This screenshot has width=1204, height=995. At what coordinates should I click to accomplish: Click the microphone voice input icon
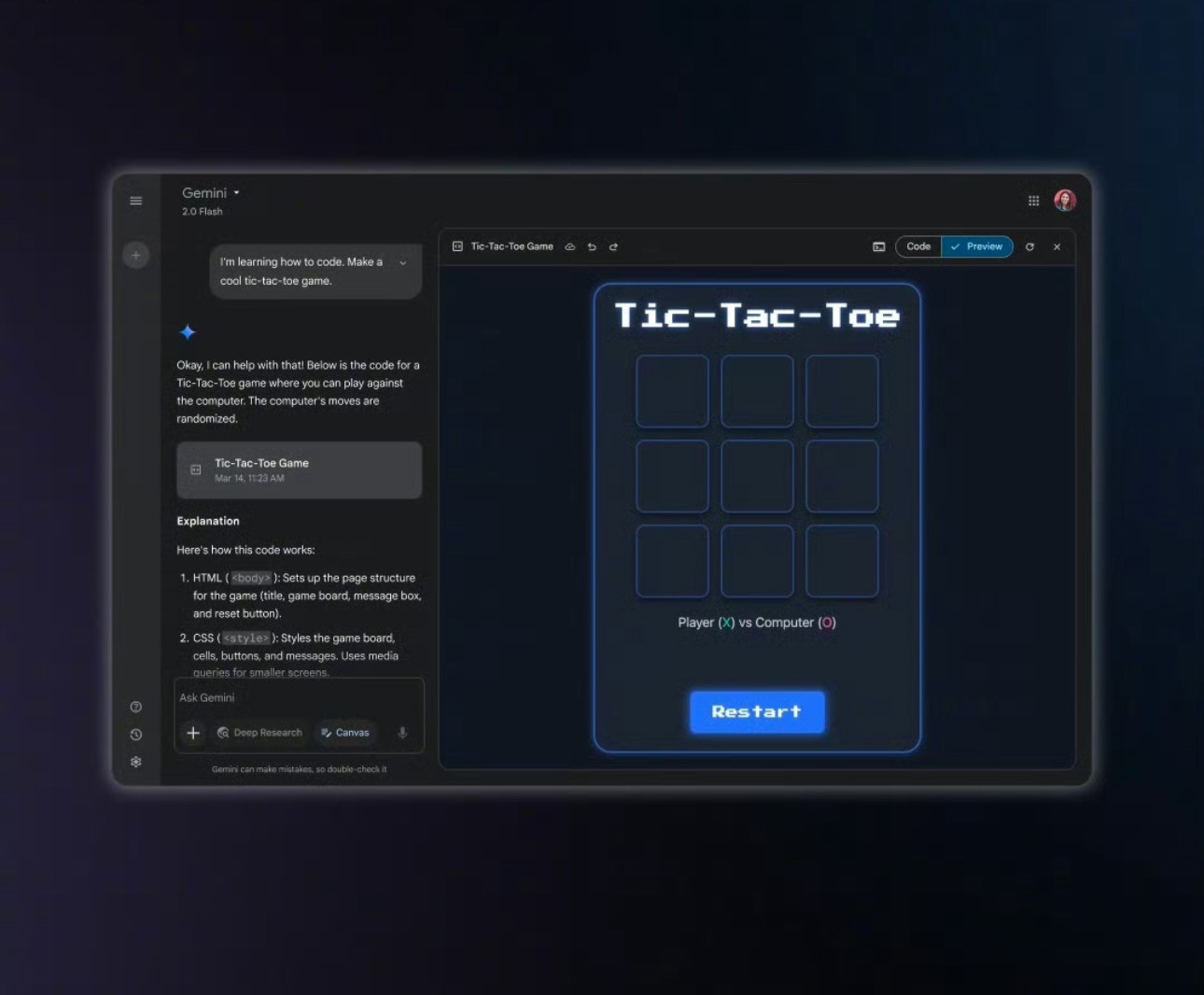(402, 733)
